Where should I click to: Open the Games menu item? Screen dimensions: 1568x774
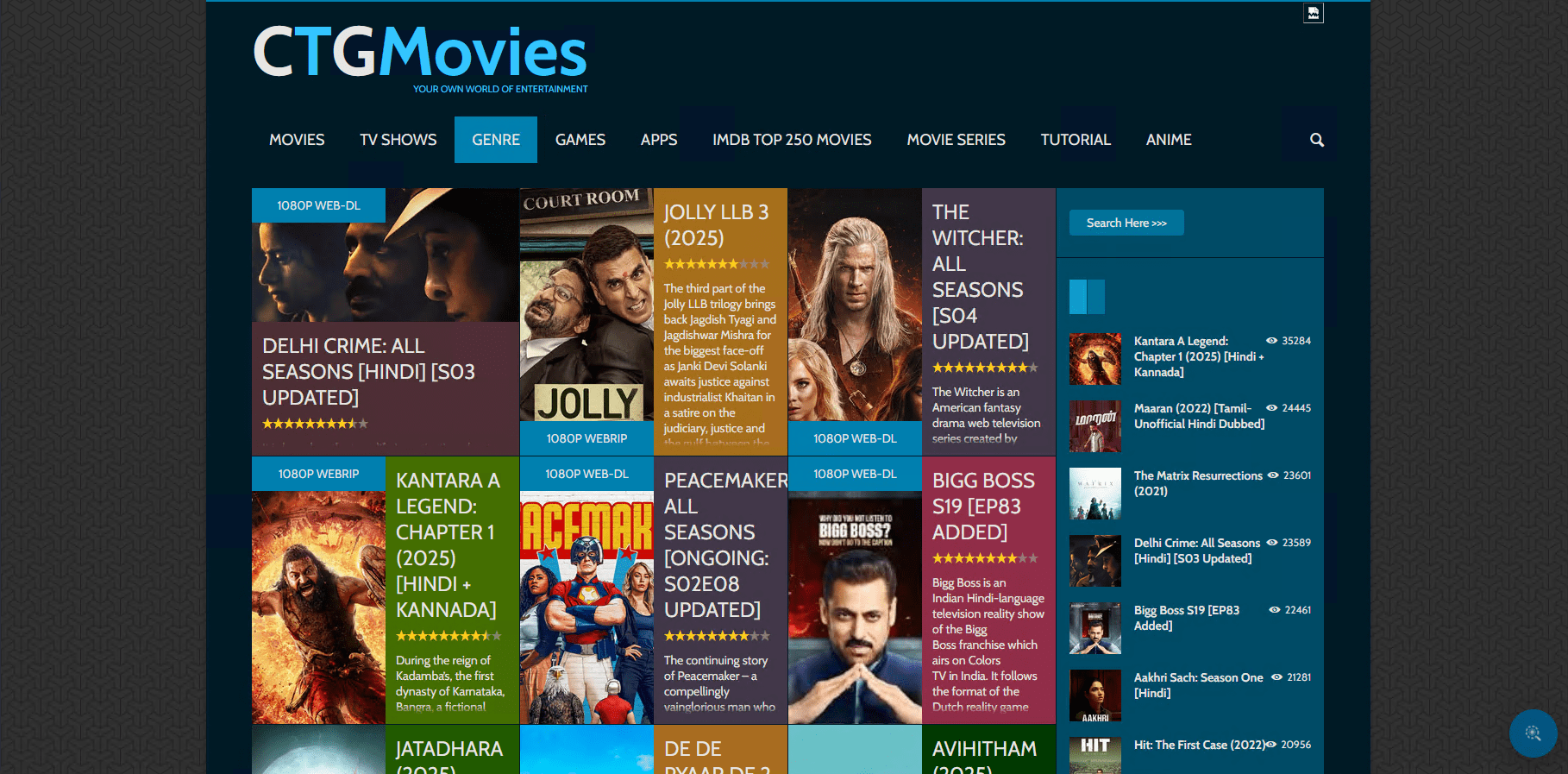[x=580, y=140]
